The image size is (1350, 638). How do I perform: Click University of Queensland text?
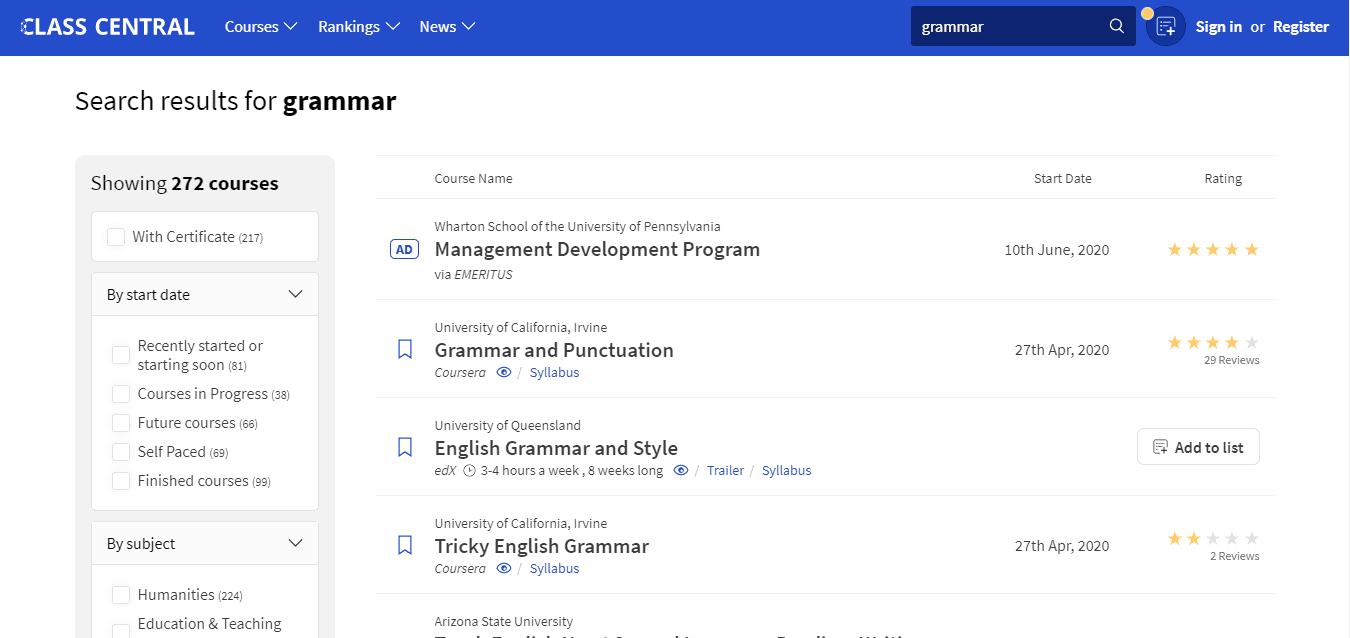tap(508, 425)
